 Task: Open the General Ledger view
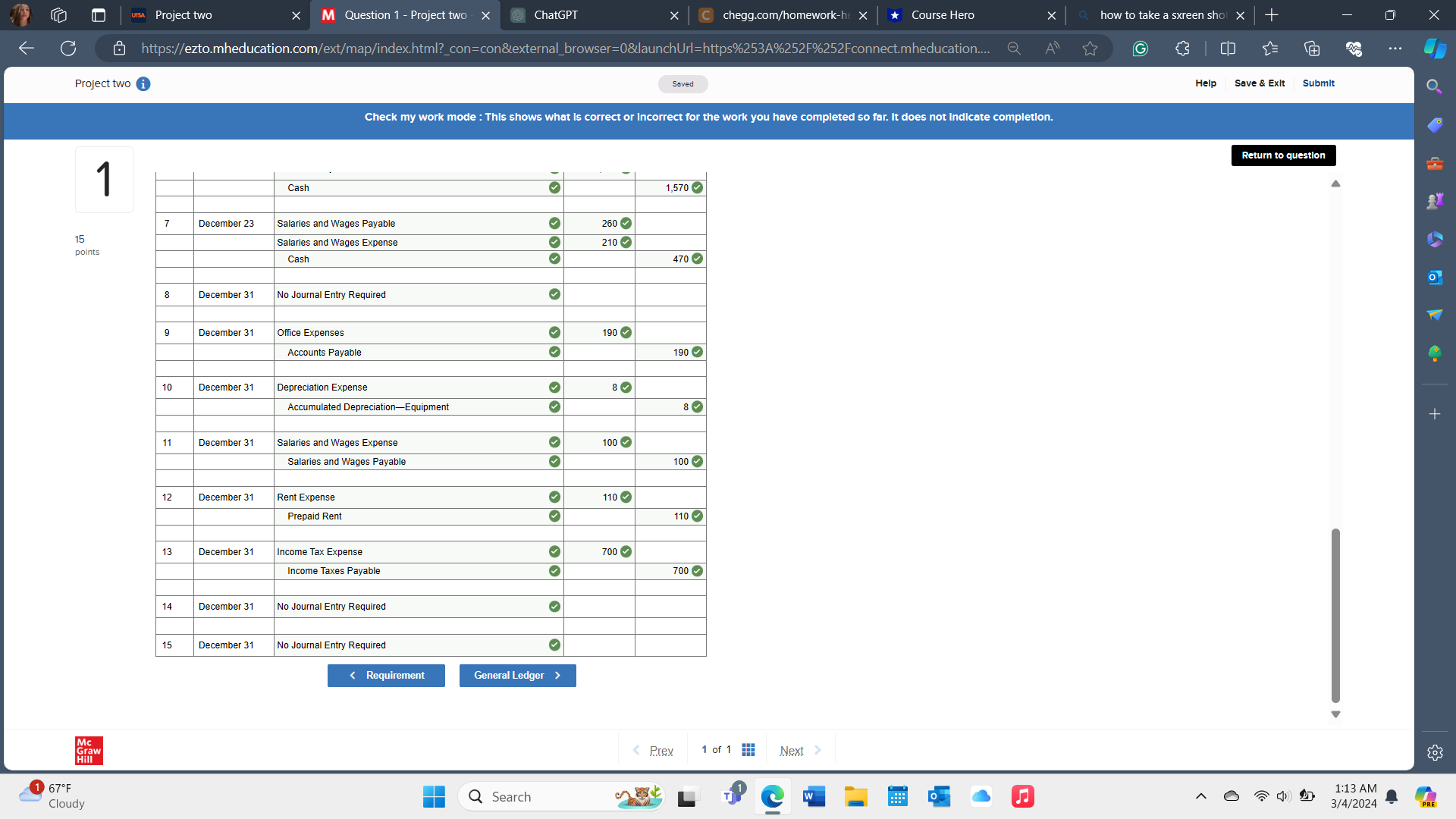tap(517, 675)
